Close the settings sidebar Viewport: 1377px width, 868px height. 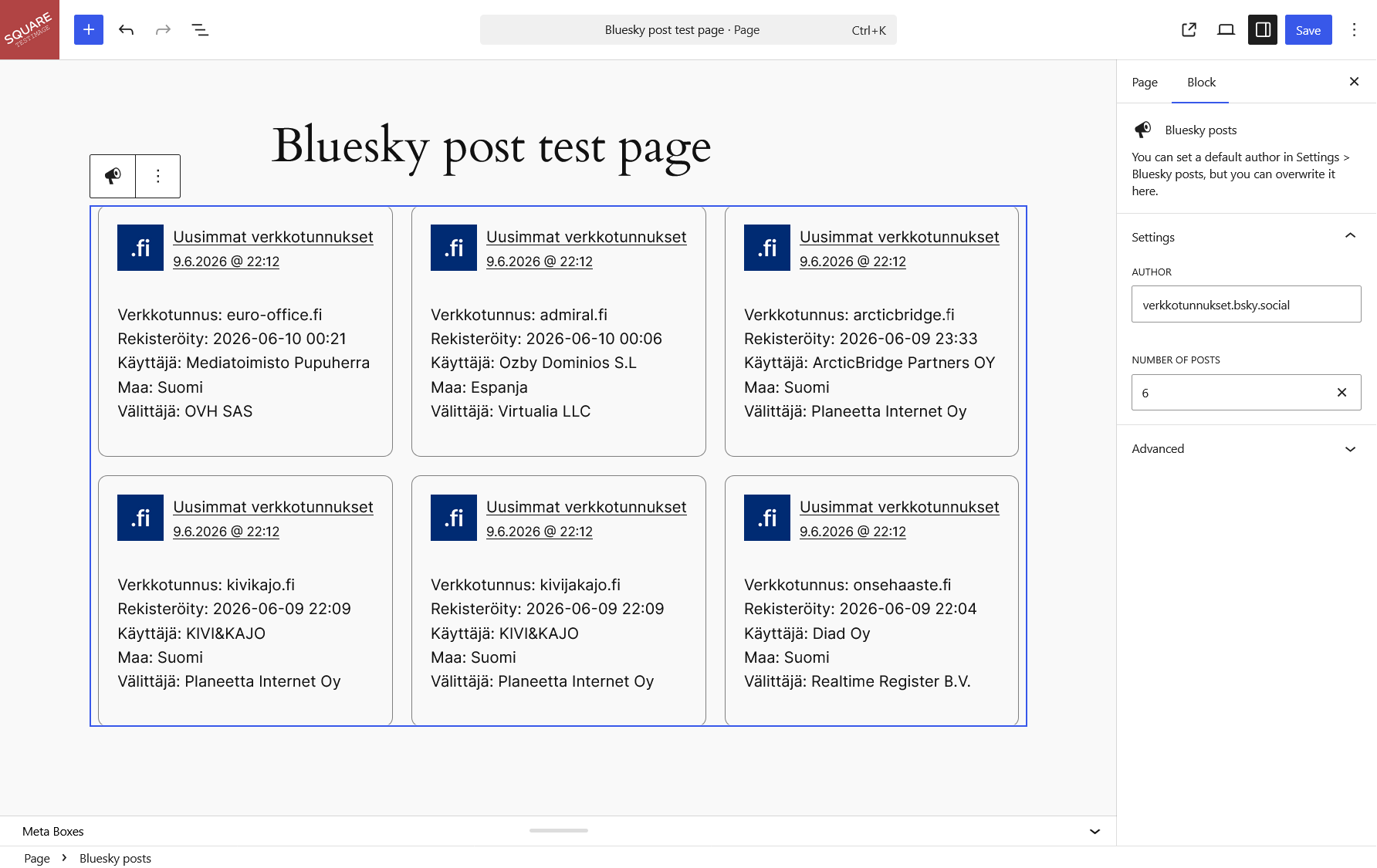1354,82
